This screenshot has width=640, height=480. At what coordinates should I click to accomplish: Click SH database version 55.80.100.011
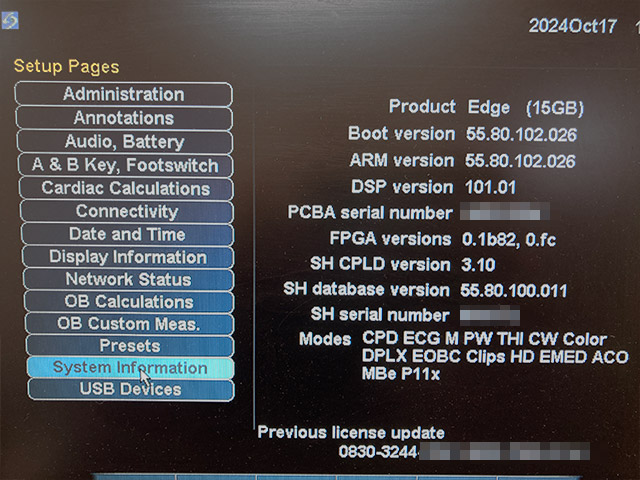[513, 291]
